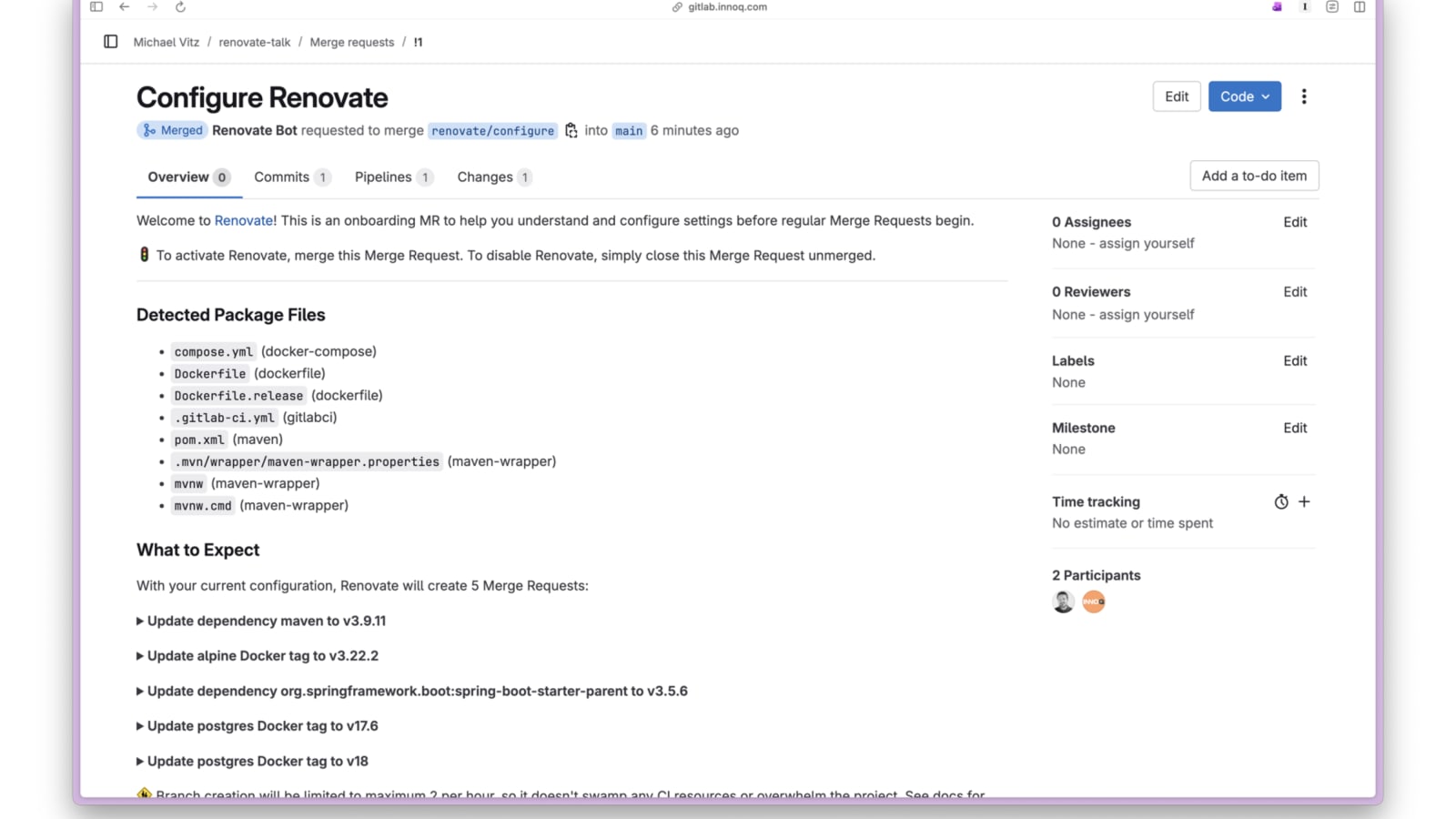Image resolution: width=1456 pixels, height=819 pixels.
Task: Click maven-wrapper.properties file entry
Action: (x=307, y=461)
